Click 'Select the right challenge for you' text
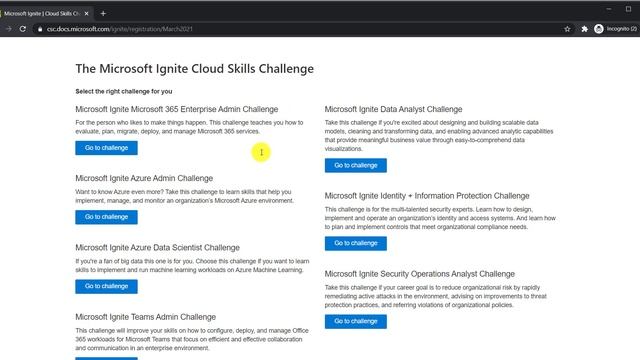The image size is (640, 360). point(124,91)
